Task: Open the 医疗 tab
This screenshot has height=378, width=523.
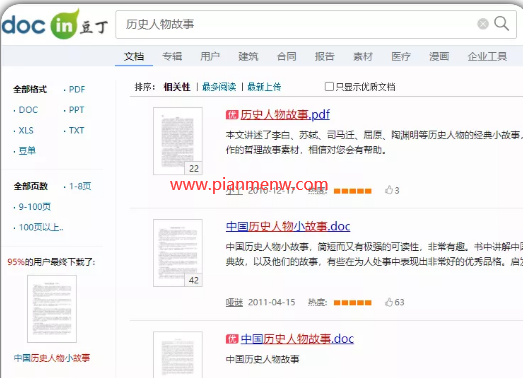Action: (401, 56)
